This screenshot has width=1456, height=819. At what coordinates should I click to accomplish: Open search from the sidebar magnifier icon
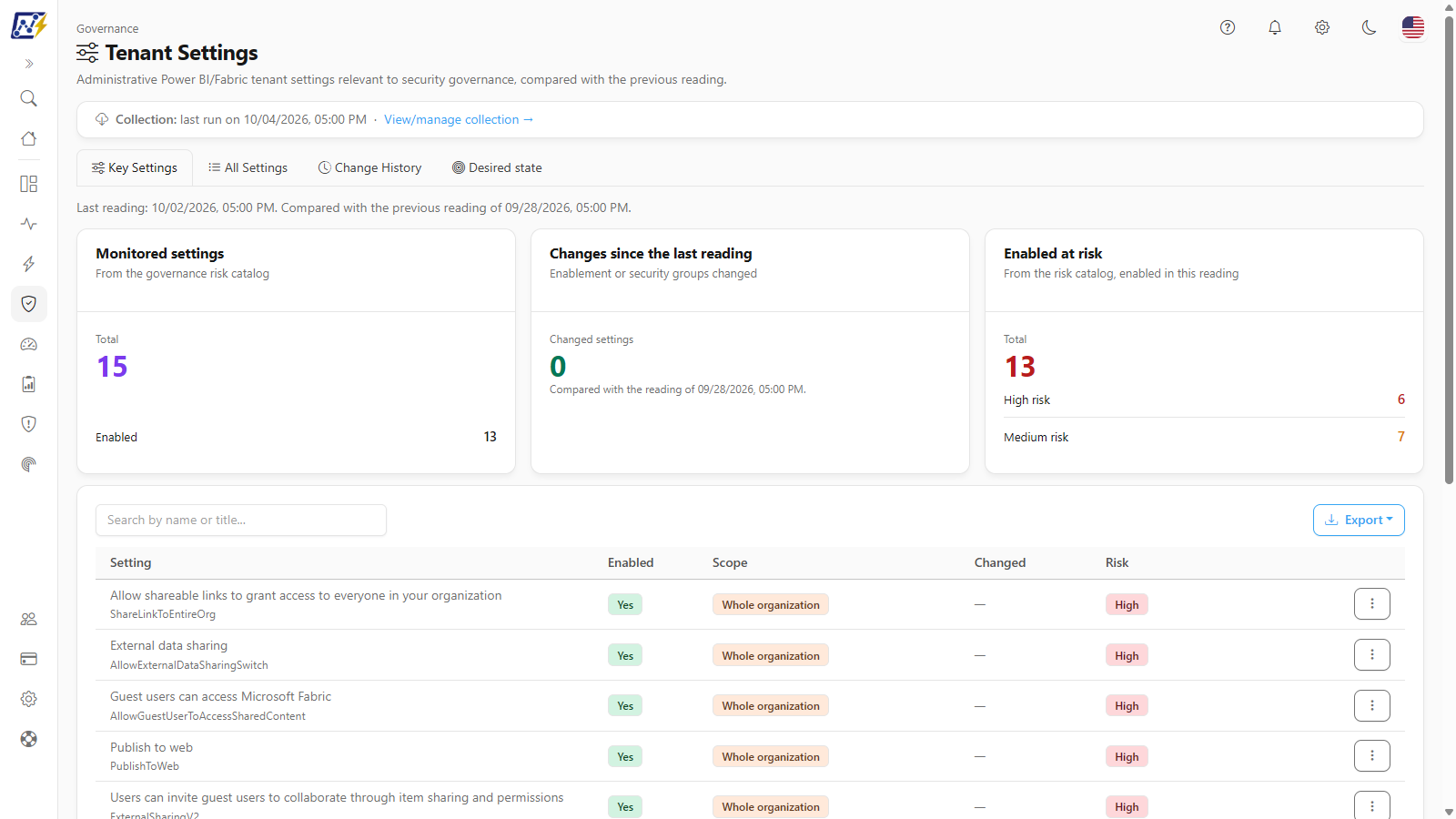29,98
